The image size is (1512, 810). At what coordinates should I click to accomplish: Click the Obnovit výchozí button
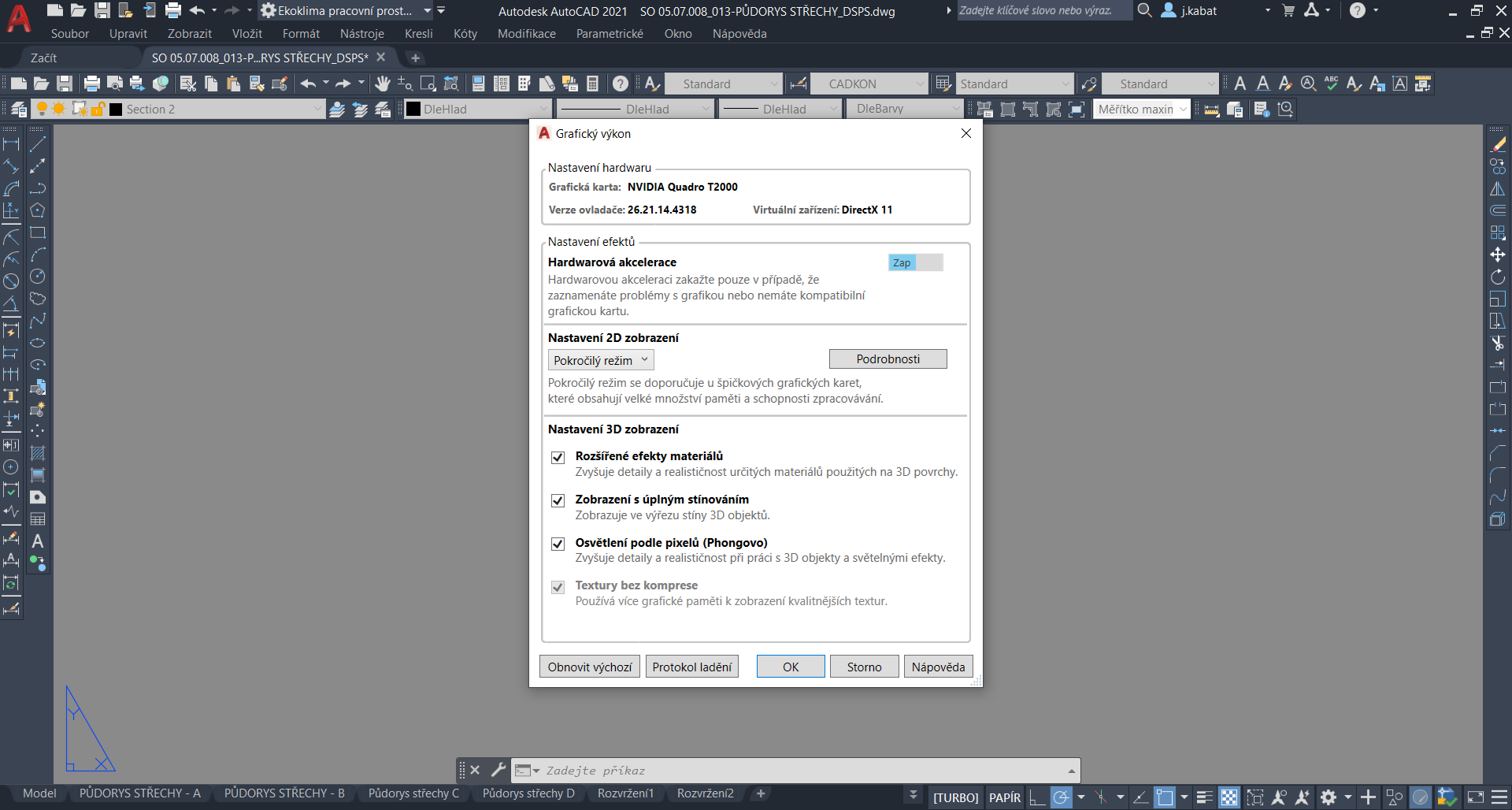click(589, 667)
